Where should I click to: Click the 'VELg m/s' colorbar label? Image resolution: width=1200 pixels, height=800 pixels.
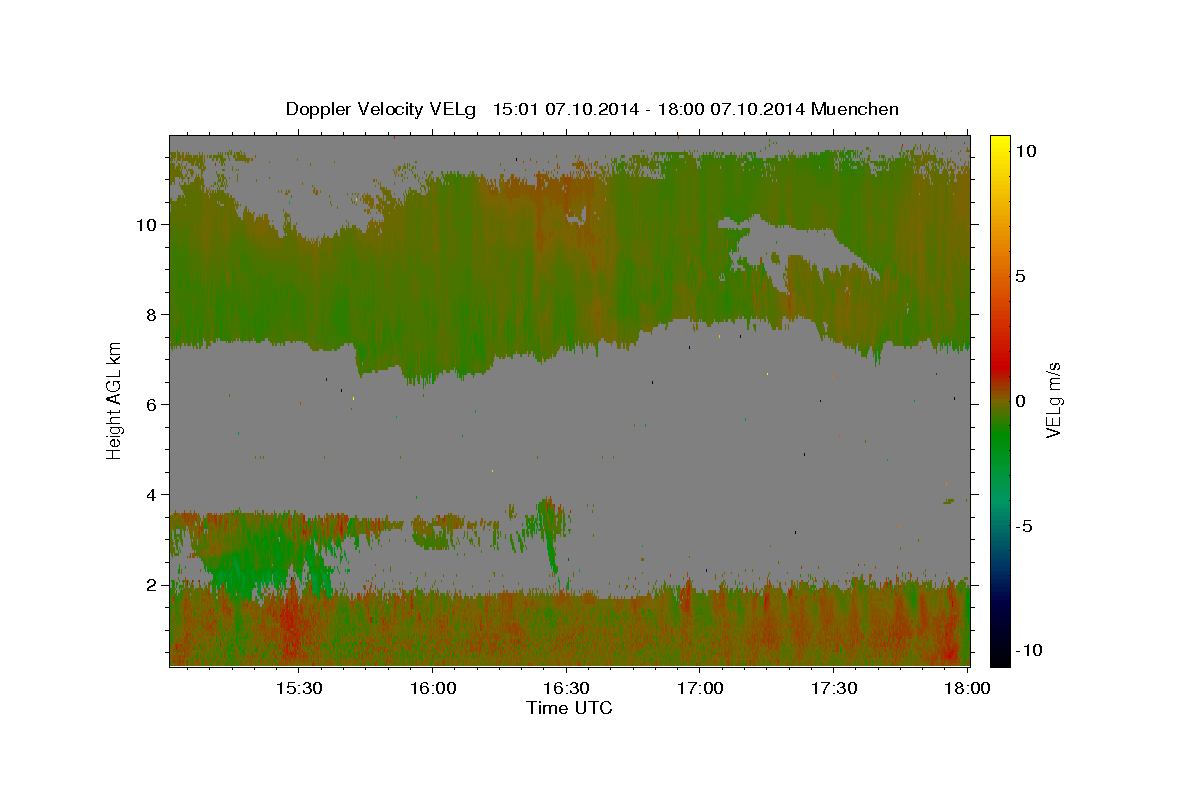(x=1053, y=400)
